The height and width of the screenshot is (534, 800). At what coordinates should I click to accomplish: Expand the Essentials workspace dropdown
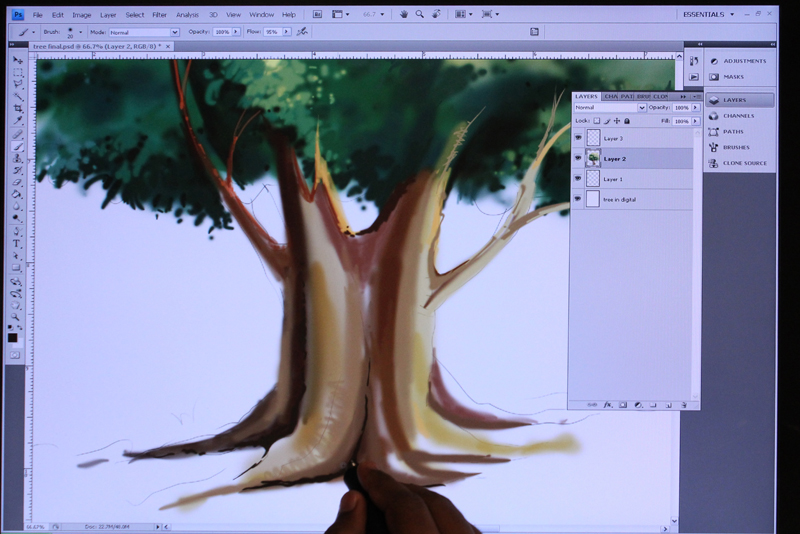(x=709, y=14)
